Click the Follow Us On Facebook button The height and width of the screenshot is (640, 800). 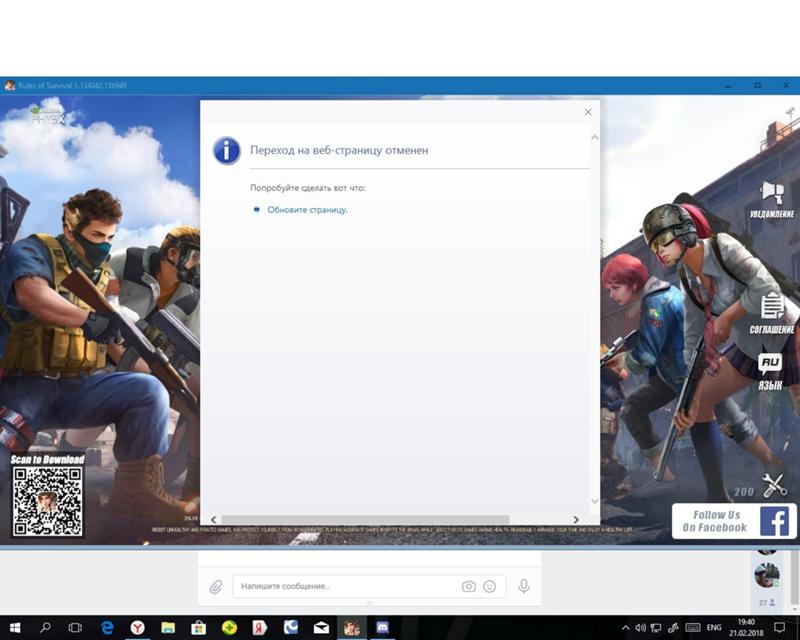tap(732, 521)
